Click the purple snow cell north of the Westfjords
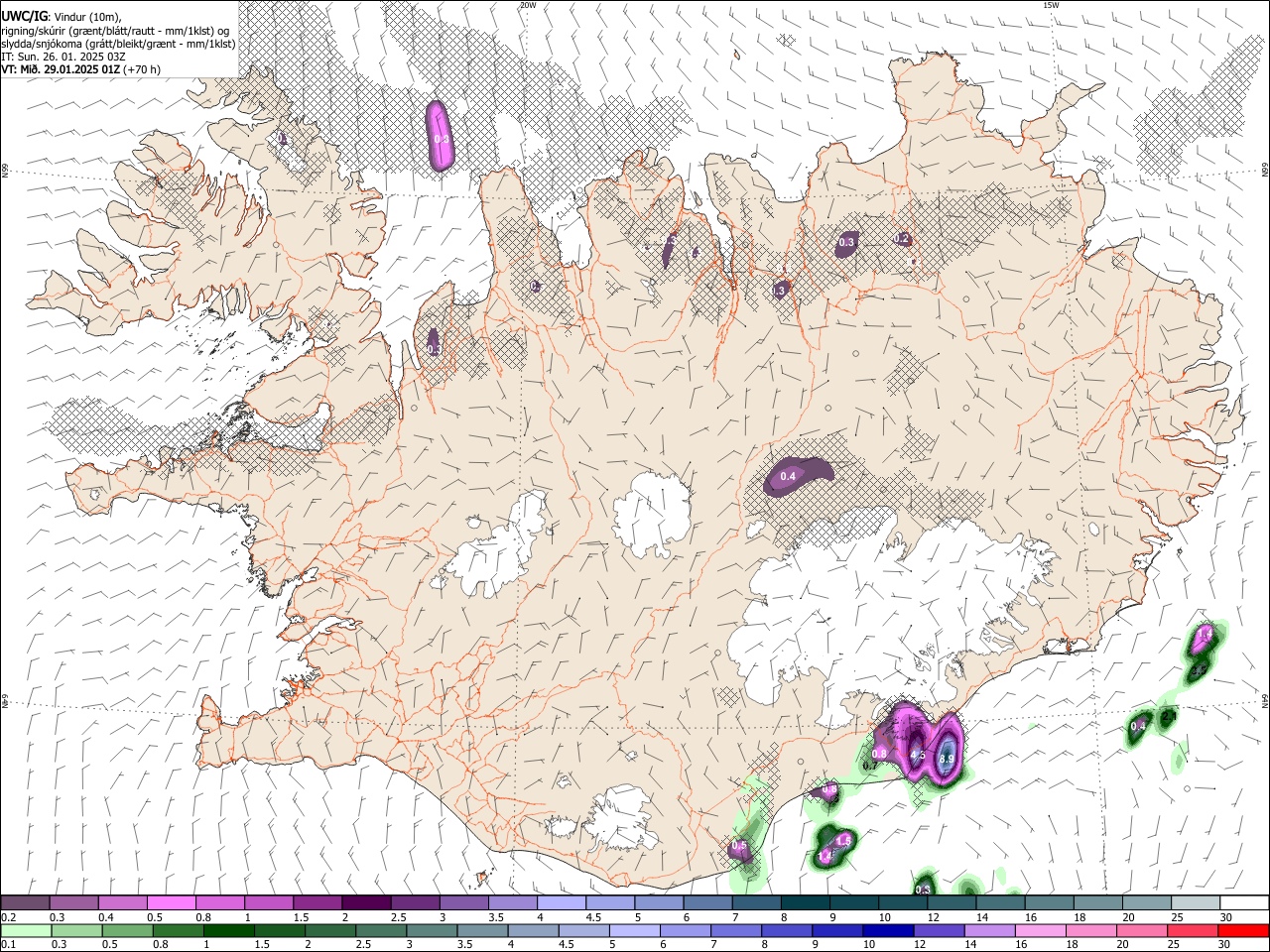Image resolution: width=1270 pixels, height=952 pixels. pyautogui.click(x=440, y=136)
